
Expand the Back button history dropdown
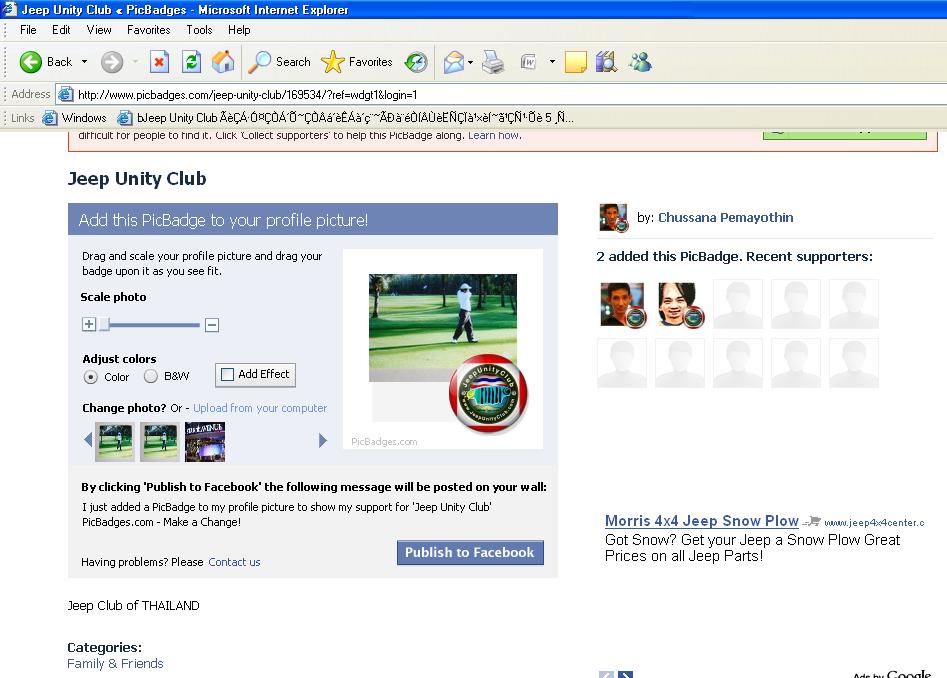pyautogui.click(x=85, y=62)
